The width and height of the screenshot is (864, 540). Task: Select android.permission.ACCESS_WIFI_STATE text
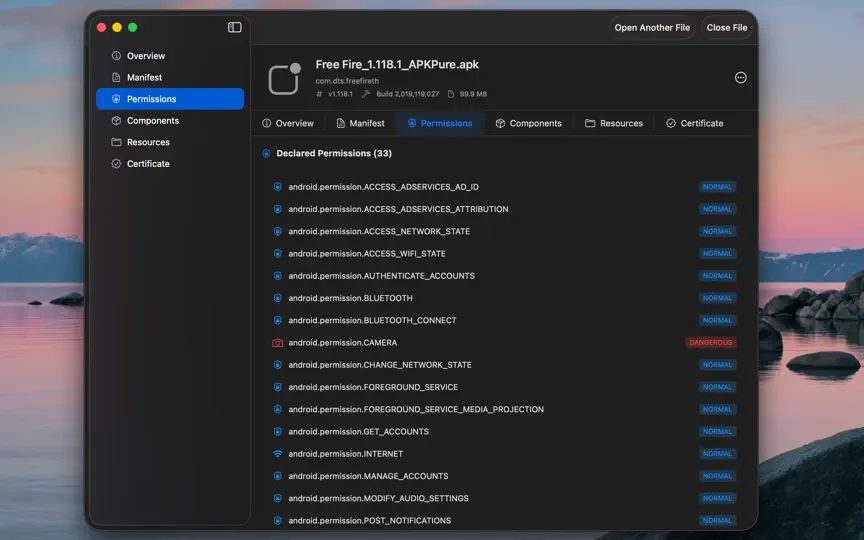point(367,253)
